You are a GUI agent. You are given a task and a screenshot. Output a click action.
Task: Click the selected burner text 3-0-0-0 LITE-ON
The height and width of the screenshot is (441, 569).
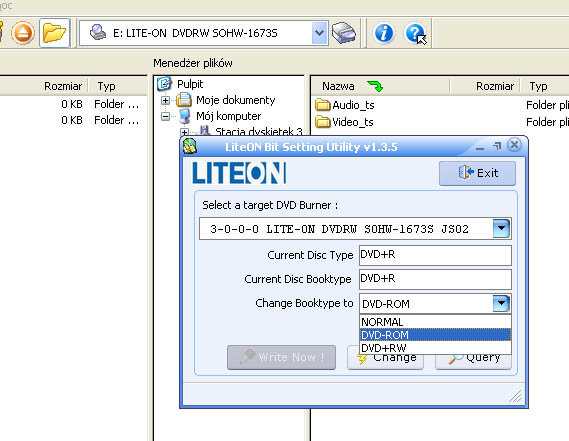point(339,229)
